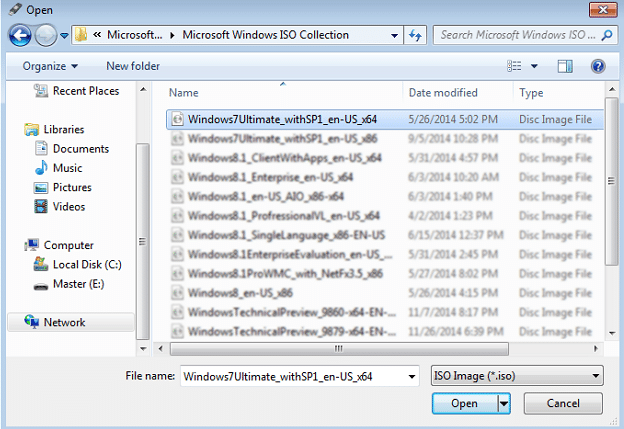624x429 pixels.
Task: Click the horizontal scrollbar of file list
Action: tap(339, 349)
